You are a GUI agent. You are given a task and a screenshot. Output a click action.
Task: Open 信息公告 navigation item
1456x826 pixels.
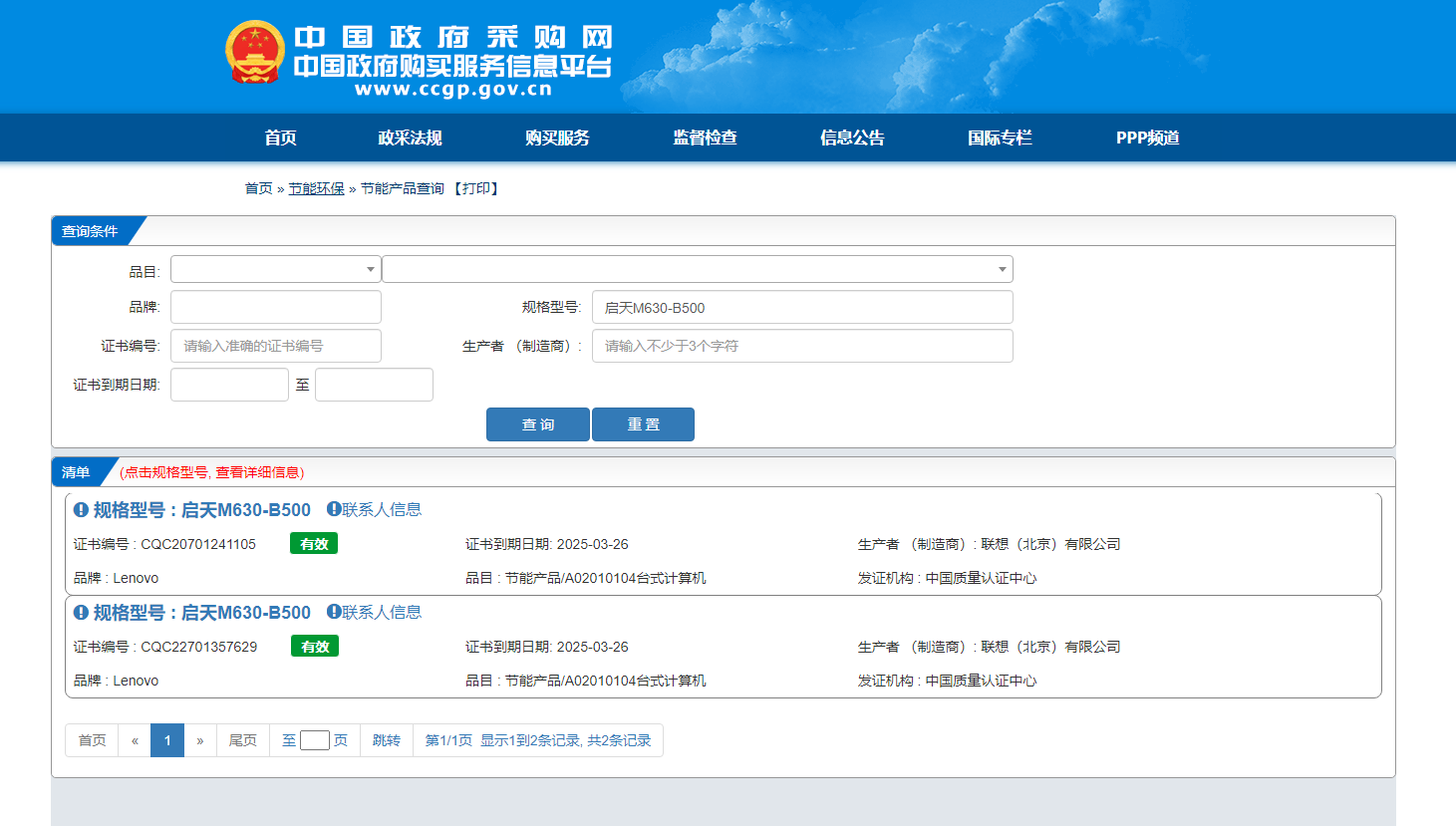pos(852,138)
